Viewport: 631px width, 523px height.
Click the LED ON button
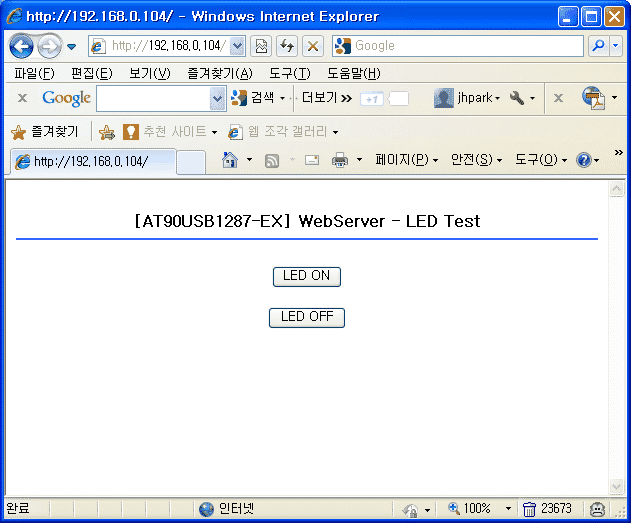[x=307, y=277]
